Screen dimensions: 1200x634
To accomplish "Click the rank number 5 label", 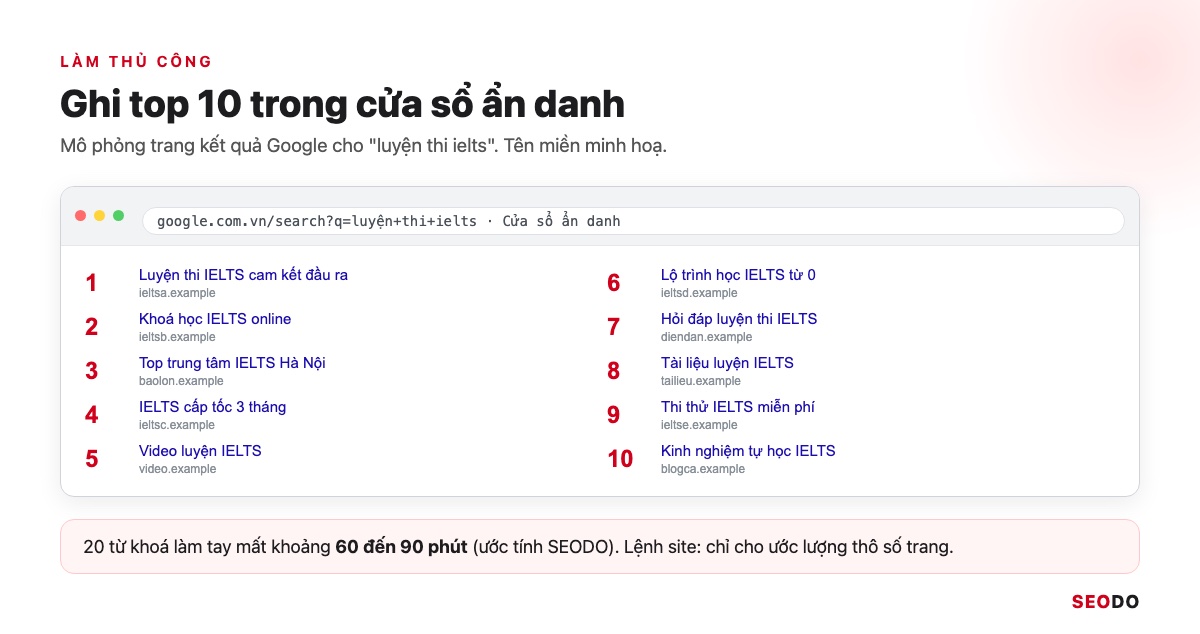I will 91,459.
